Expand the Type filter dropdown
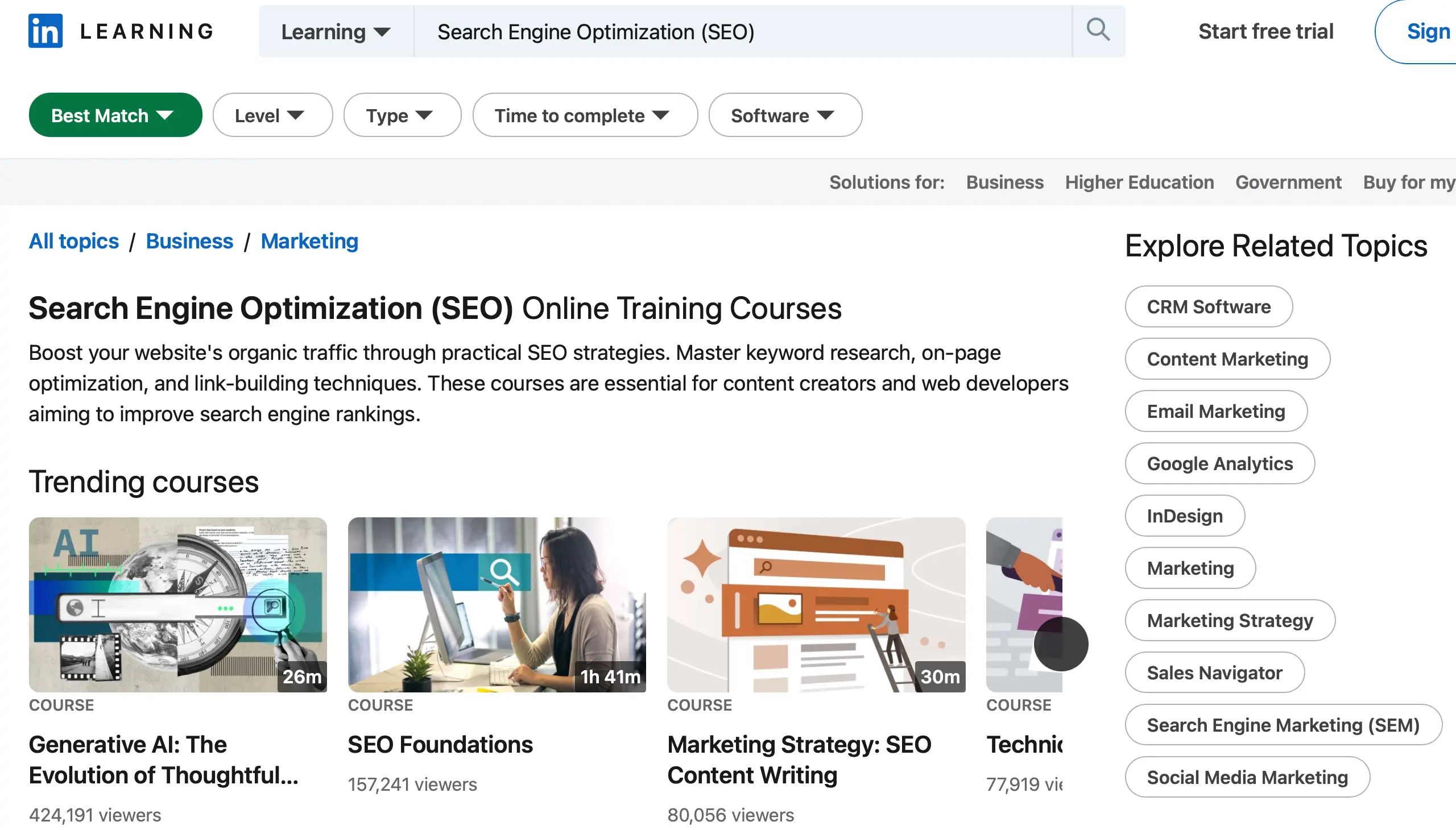Screen dimensions: 1456x830 (402, 115)
